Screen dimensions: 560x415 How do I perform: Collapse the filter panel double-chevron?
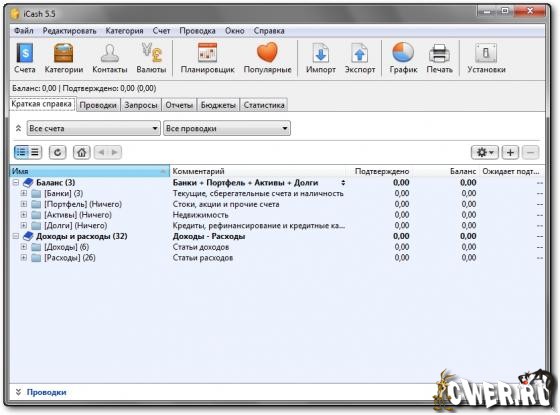coord(18,128)
